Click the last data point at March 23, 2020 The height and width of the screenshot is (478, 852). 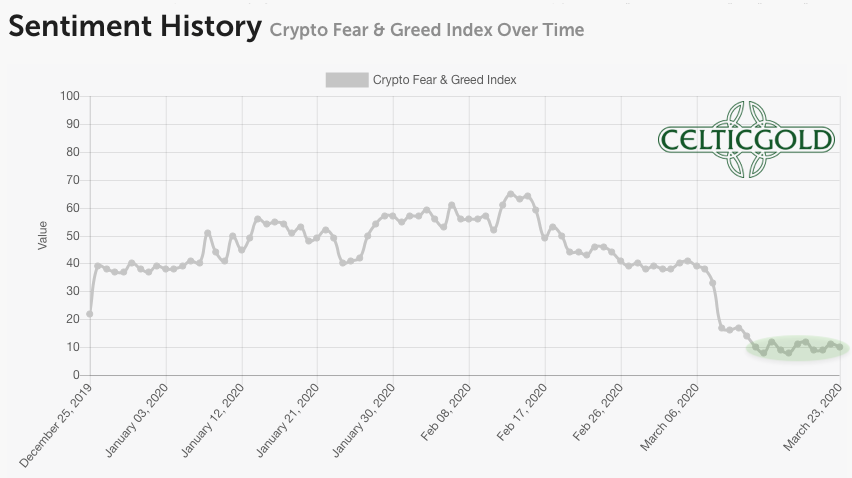click(x=839, y=347)
